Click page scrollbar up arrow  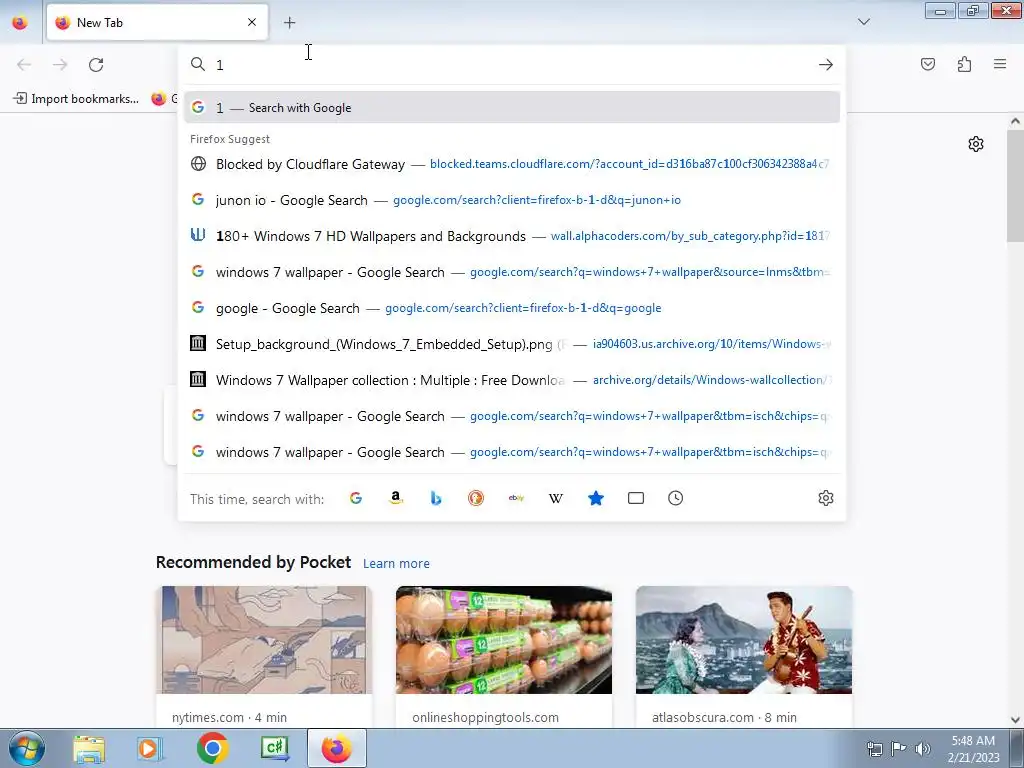point(1015,121)
